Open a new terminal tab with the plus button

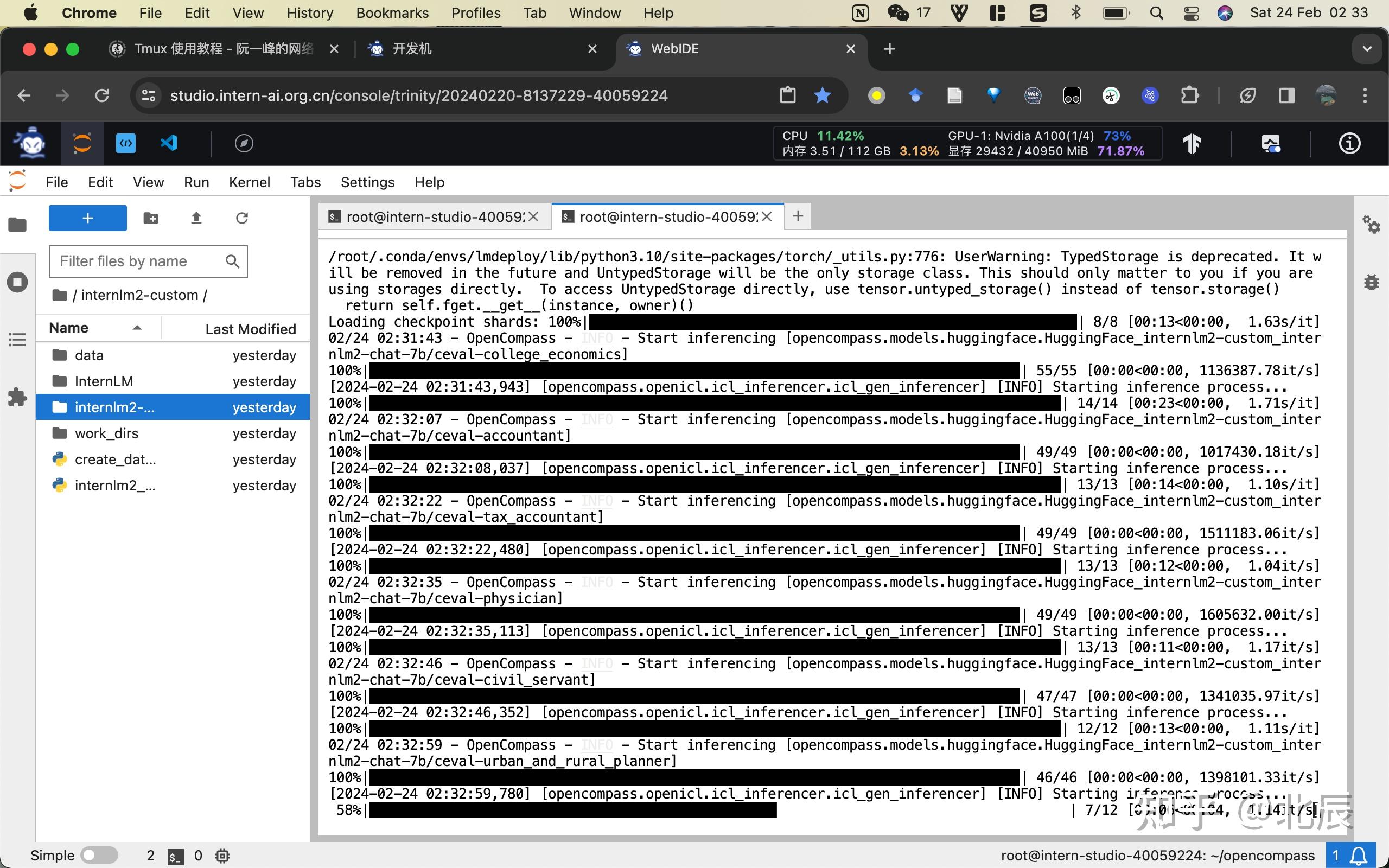pos(797,216)
